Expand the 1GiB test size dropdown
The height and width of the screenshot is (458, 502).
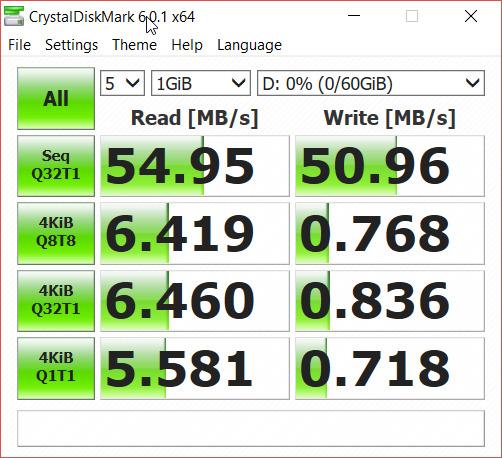201,83
